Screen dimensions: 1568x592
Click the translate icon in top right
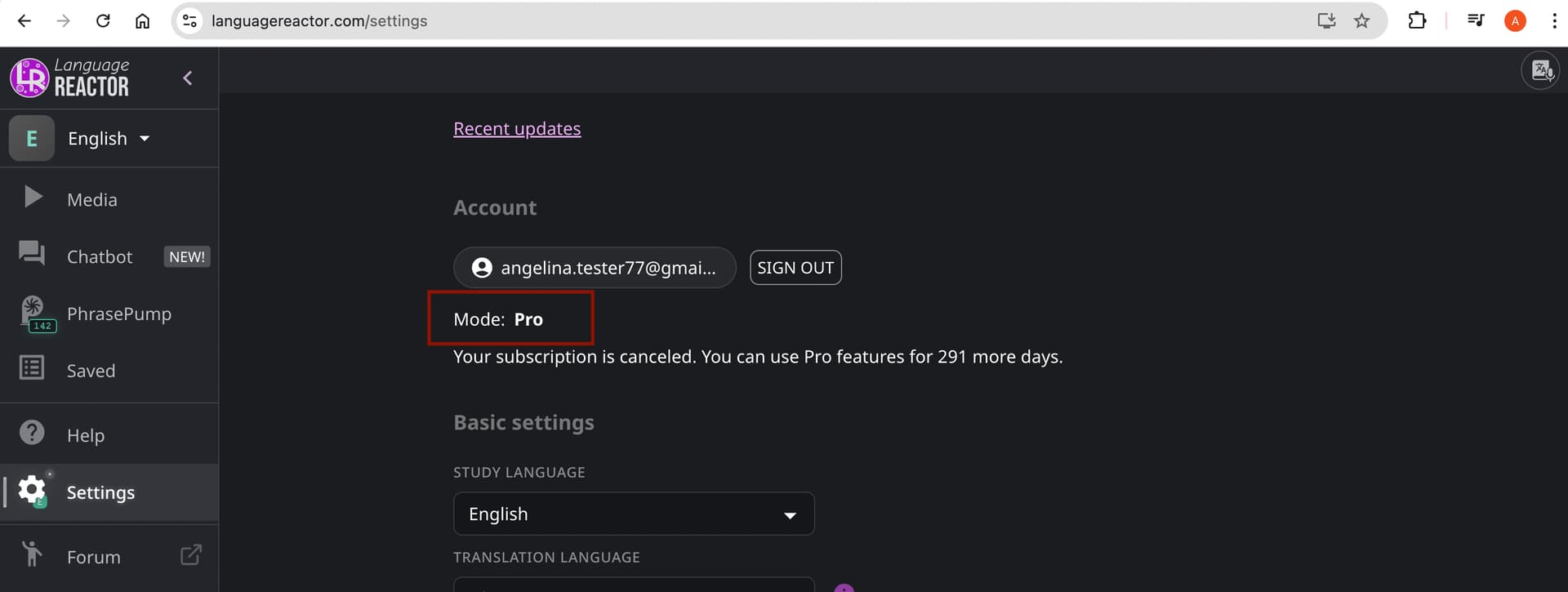[x=1540, y=70]
